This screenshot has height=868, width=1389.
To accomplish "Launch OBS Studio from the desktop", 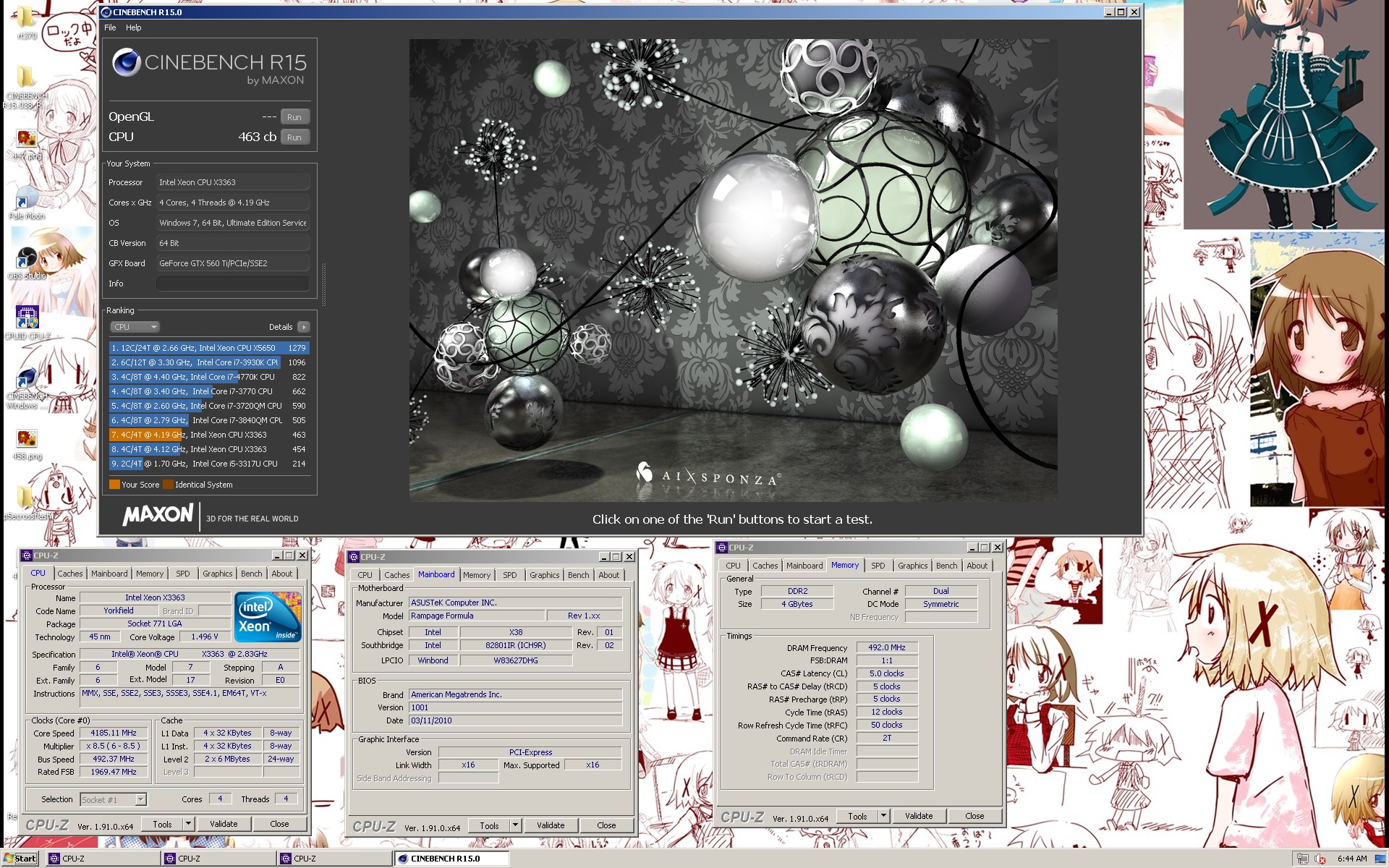I will tap(26, 261).
